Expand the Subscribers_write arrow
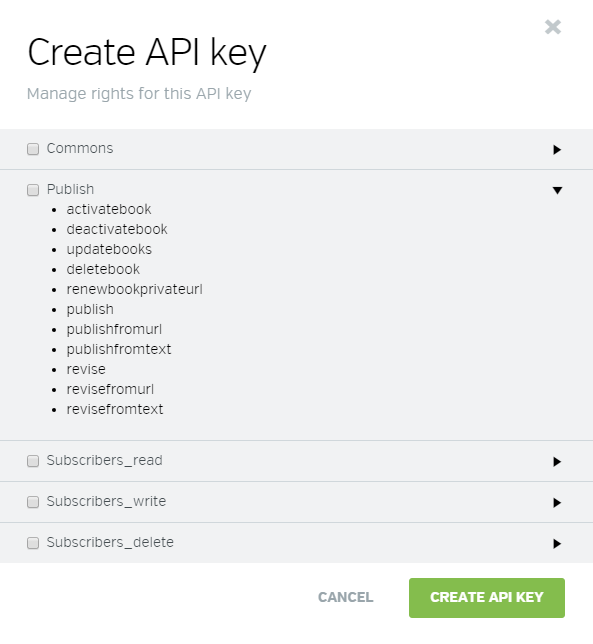Screen dimensions: 593x644 tap(557, 503)
